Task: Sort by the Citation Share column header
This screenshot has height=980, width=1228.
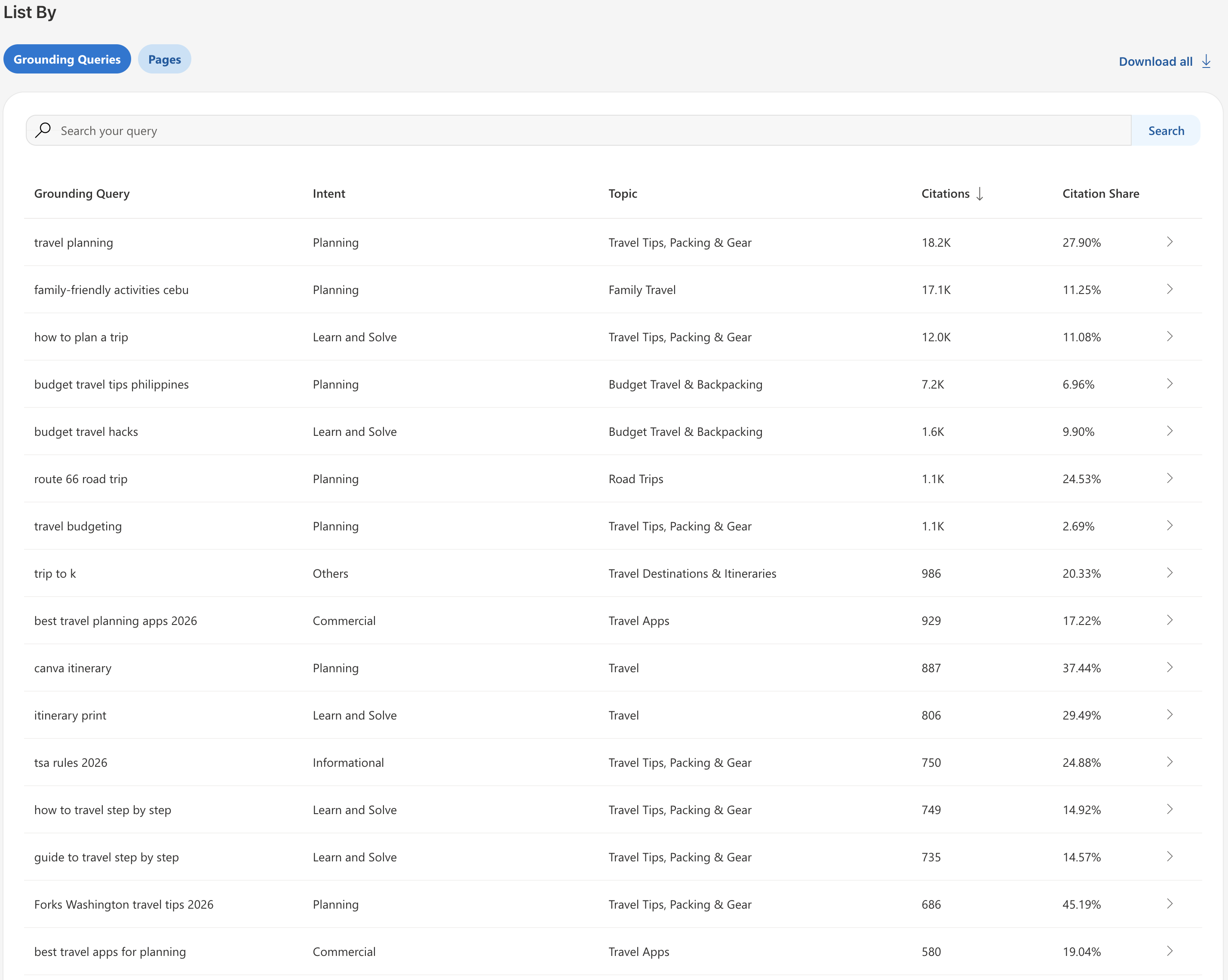Action: pyautogui.click(x=1100, y=193)
